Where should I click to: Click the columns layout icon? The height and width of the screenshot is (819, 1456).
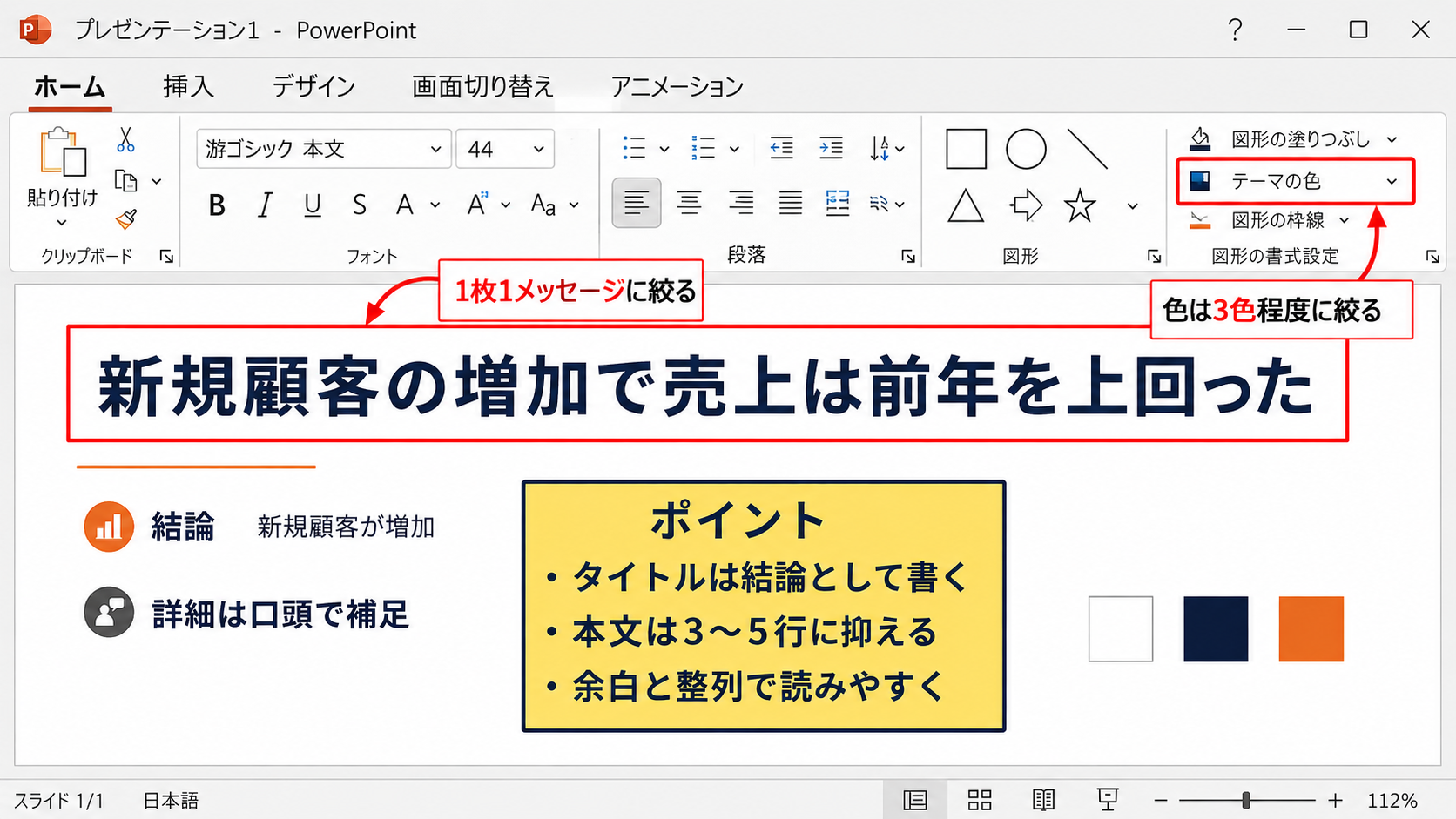click(838, 204)
